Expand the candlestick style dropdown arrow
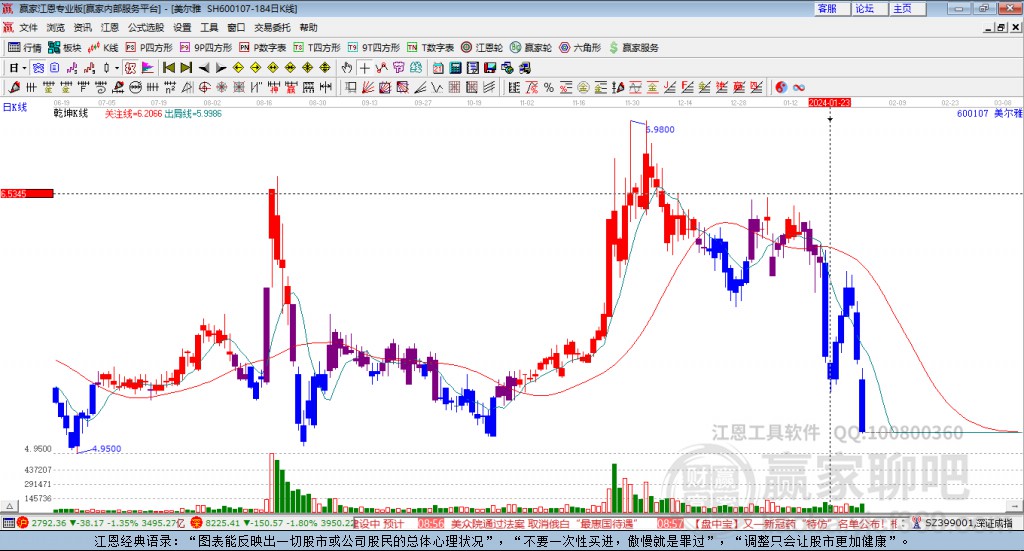 116,68
